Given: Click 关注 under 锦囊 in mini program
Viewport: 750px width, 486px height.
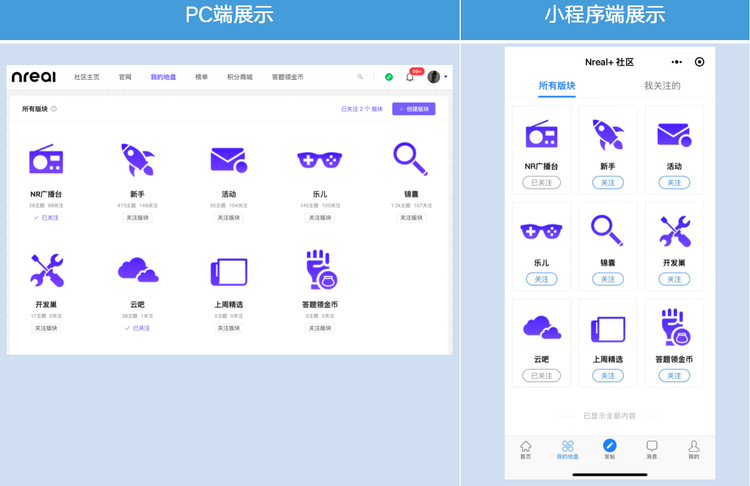Looking at the screenshot, I should coord(608,279).
